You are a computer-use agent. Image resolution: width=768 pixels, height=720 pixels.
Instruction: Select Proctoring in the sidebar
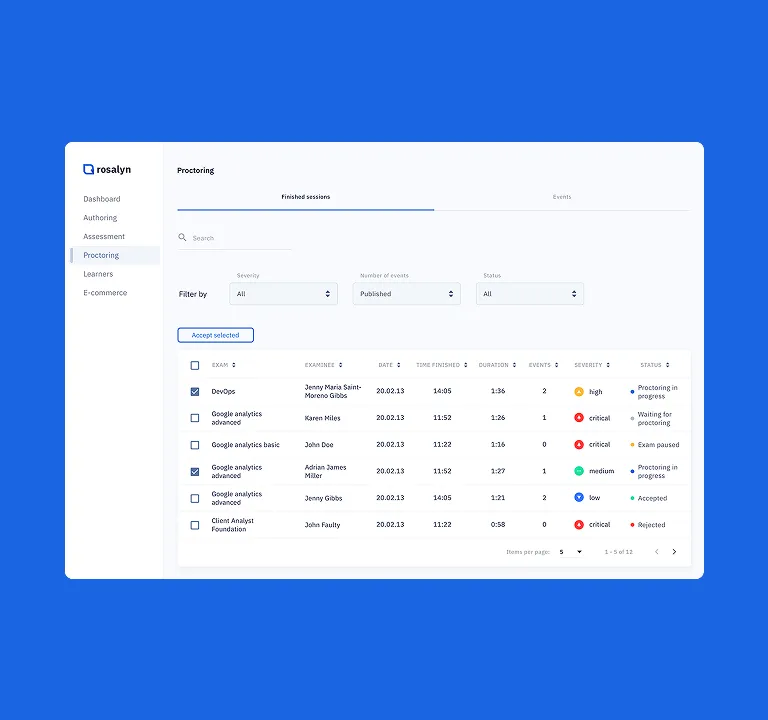[115, 255]
